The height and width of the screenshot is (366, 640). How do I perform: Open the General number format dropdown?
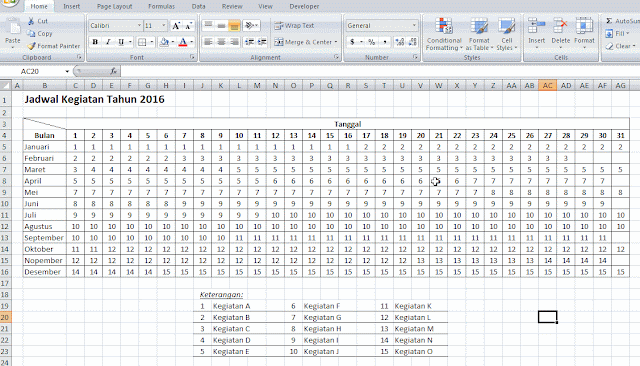(414, 26)
